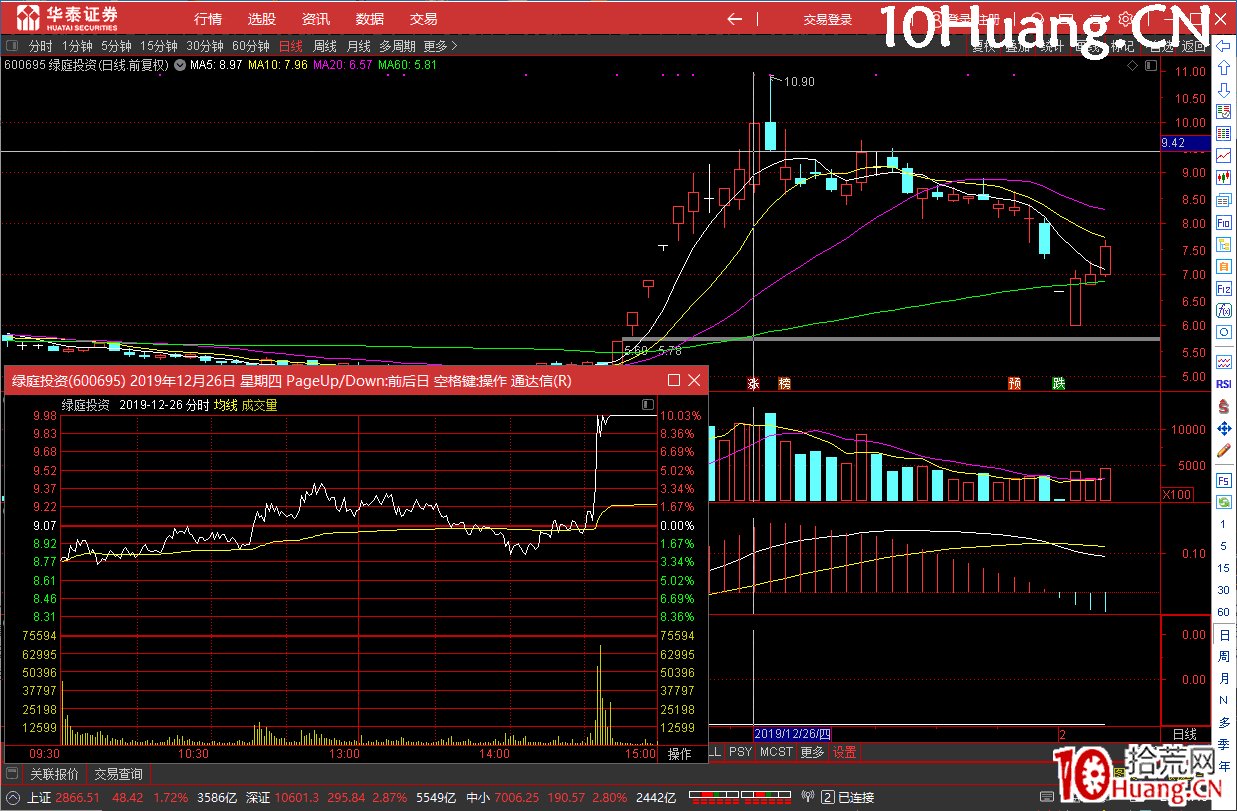Viewport: 1237px width, 811px height.
Task: Select the blue four-way move arrows tool
Action: tap(1223, 429)
